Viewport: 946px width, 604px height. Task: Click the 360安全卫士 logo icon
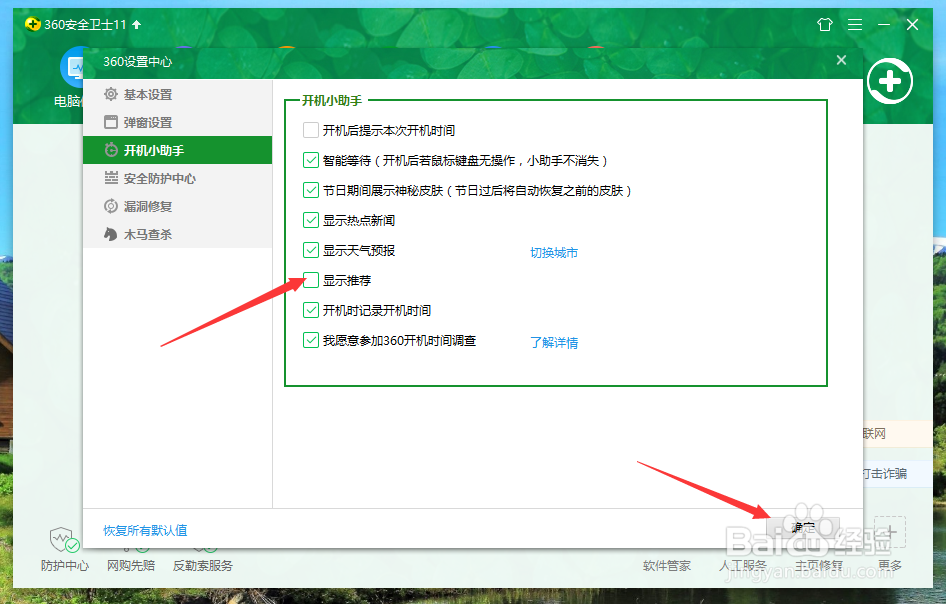pos(33,24)
